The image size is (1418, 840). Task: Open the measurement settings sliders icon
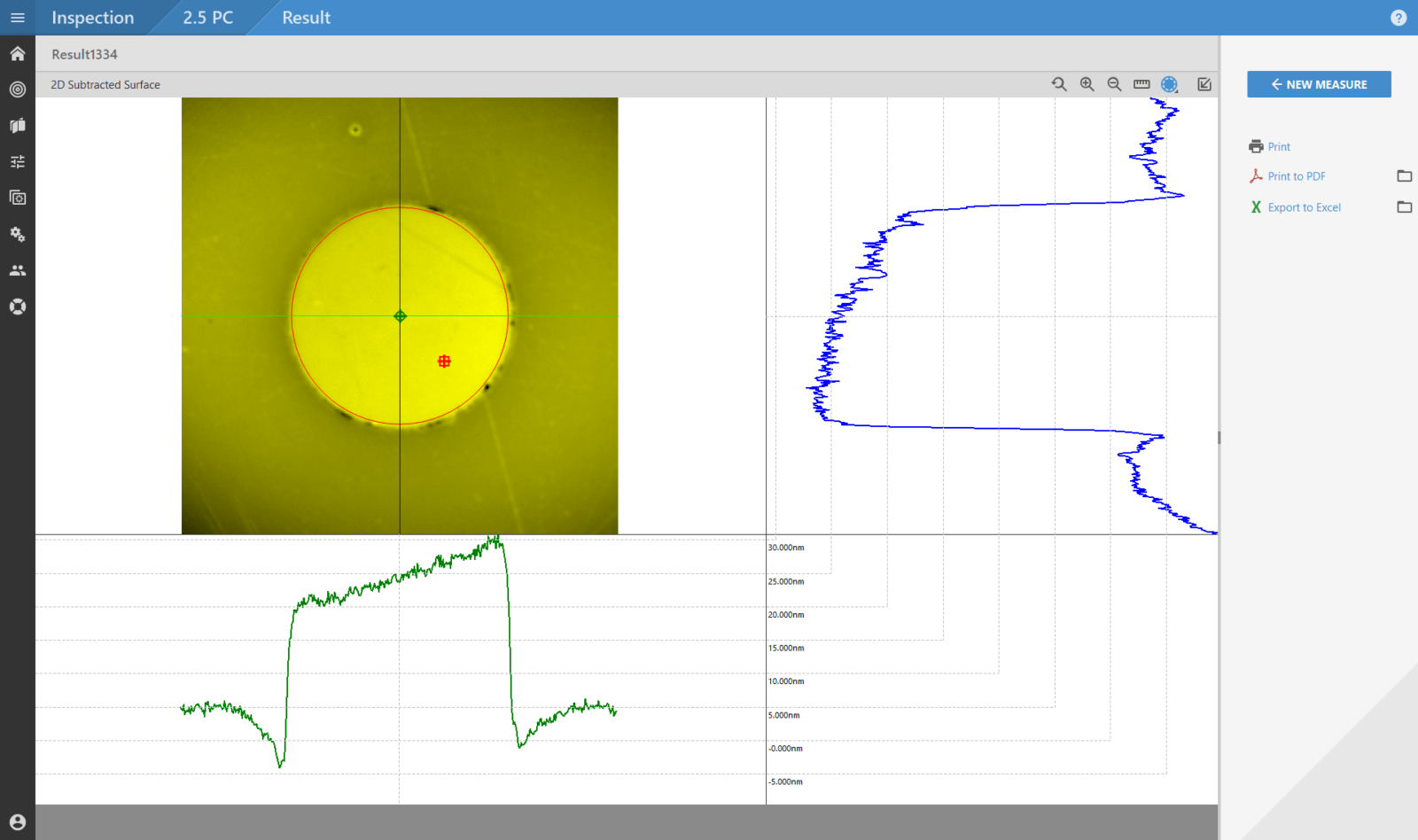point(17,160)
